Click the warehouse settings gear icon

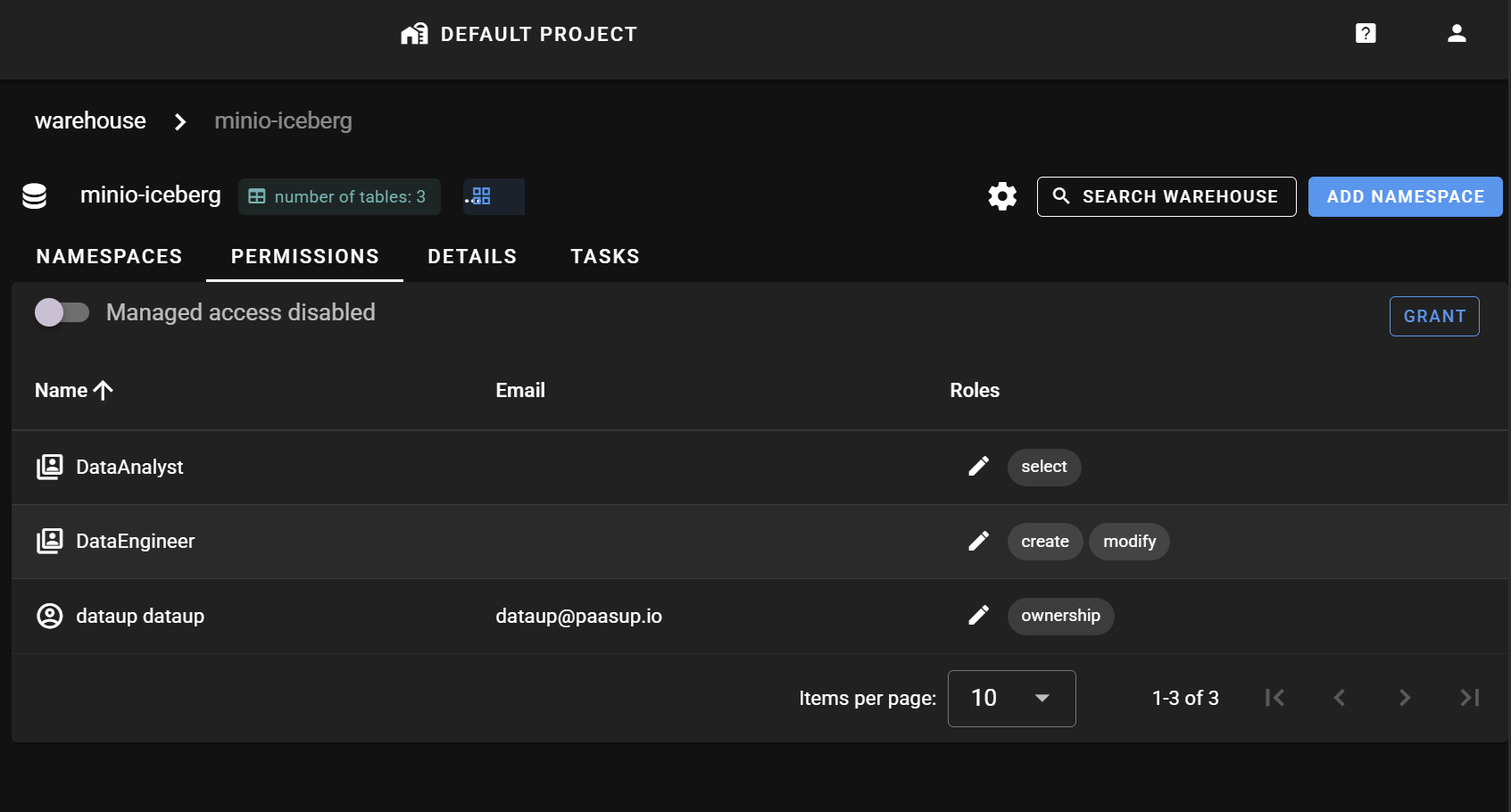point(1002,196)
